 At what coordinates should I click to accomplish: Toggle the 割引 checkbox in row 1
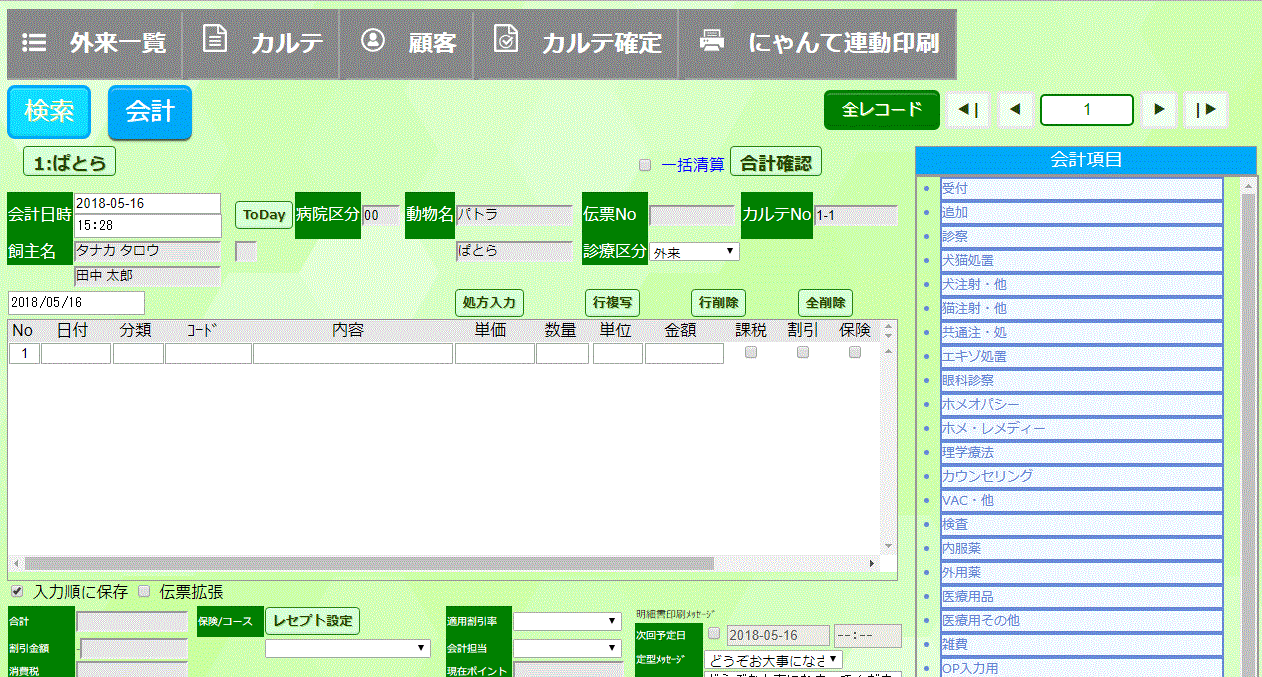tap(802, 352)
